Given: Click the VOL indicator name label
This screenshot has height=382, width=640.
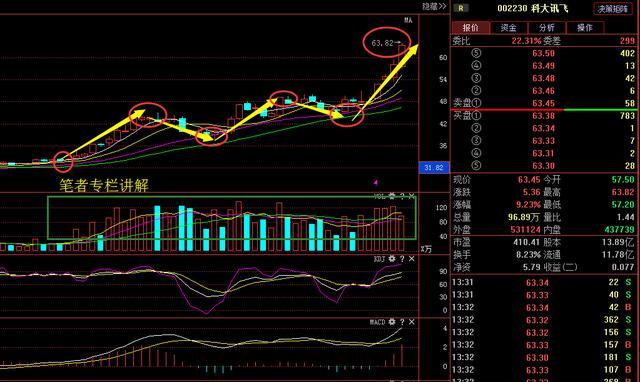Looking at the screenshot, I should pyautogui.click(x=380, y=196).
